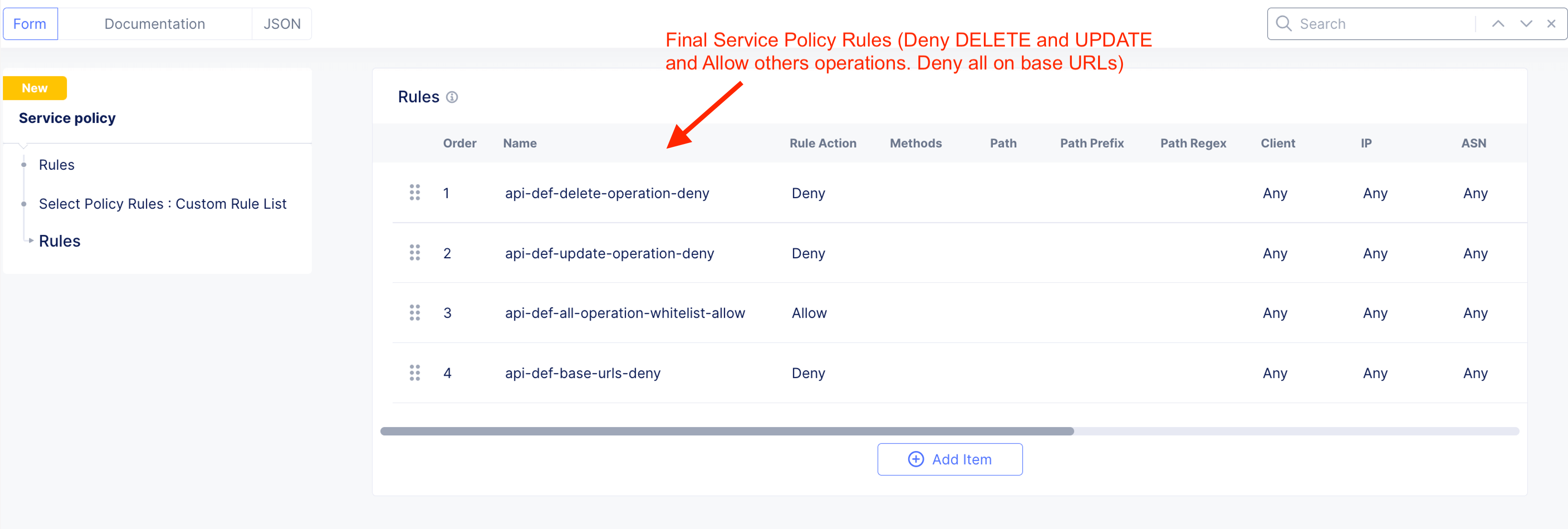Go to previous search result arrow
The width and height of the screenshot is (1568, 529).
(x=1498, y=24)
